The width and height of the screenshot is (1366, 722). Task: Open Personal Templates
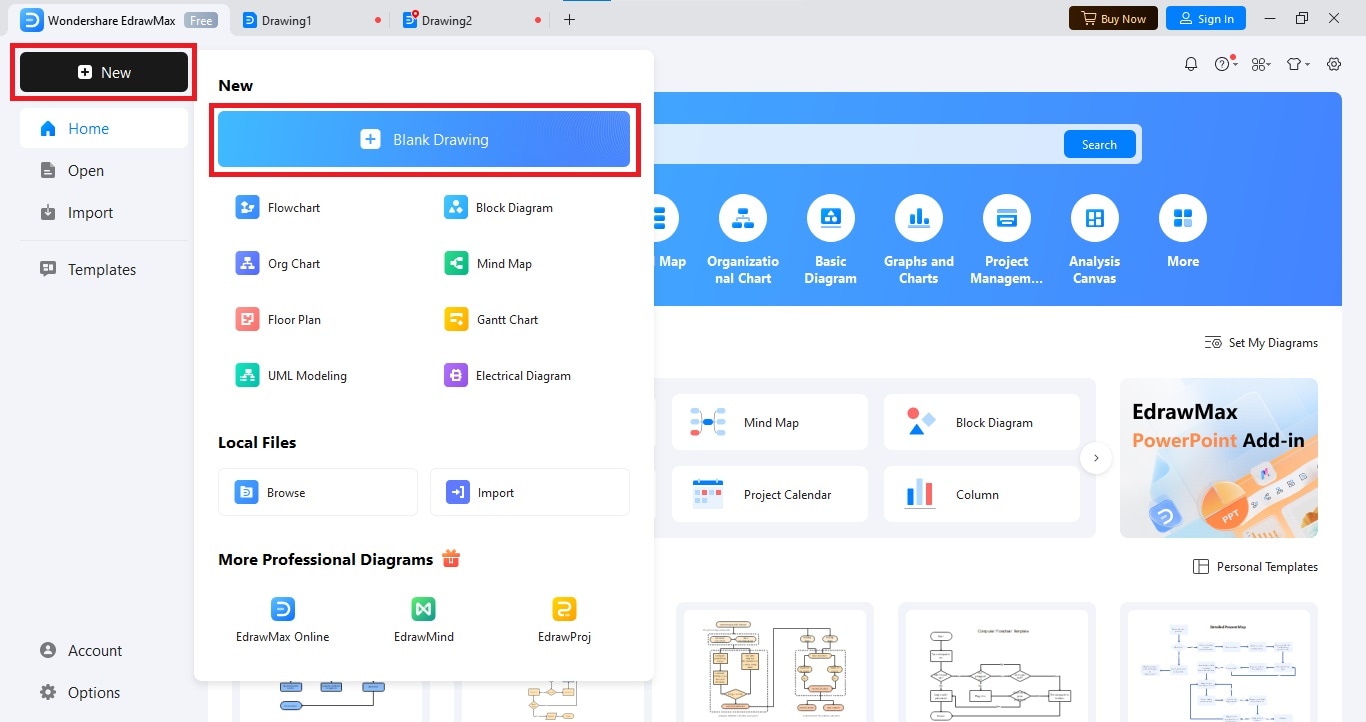[1256, 566]
